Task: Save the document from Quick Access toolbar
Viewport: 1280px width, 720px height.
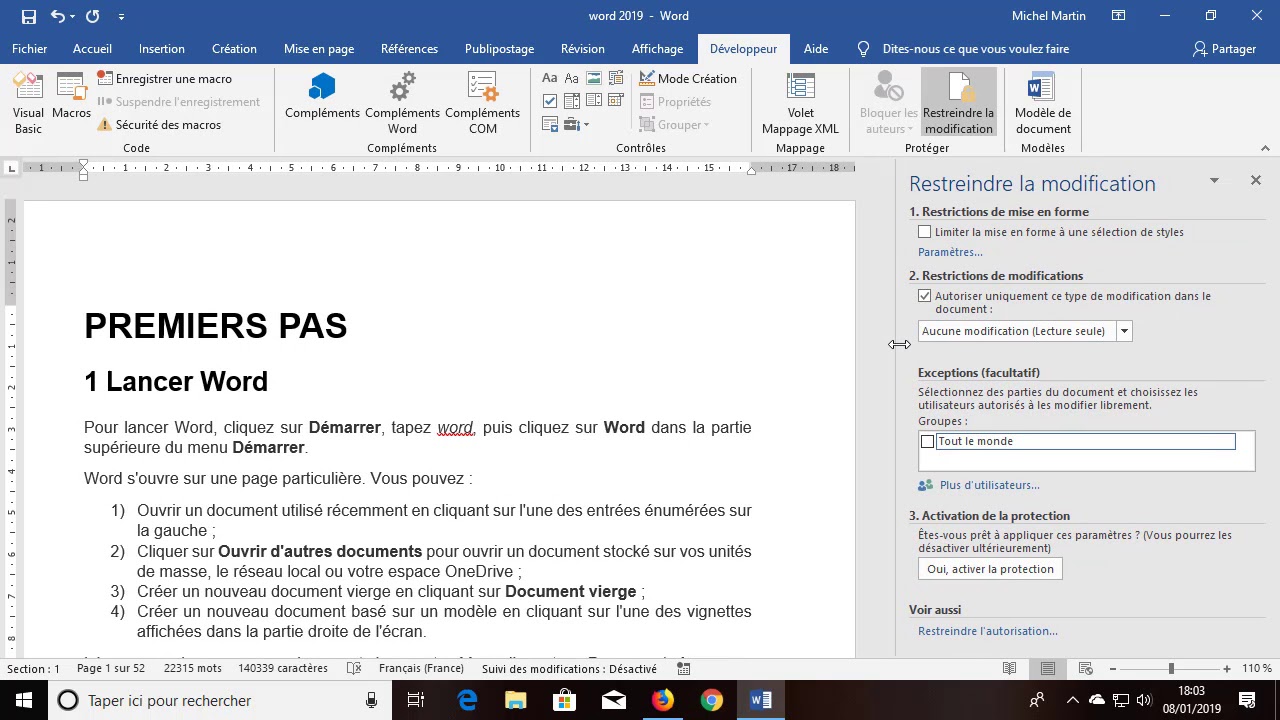Action: tap(29, 16)
